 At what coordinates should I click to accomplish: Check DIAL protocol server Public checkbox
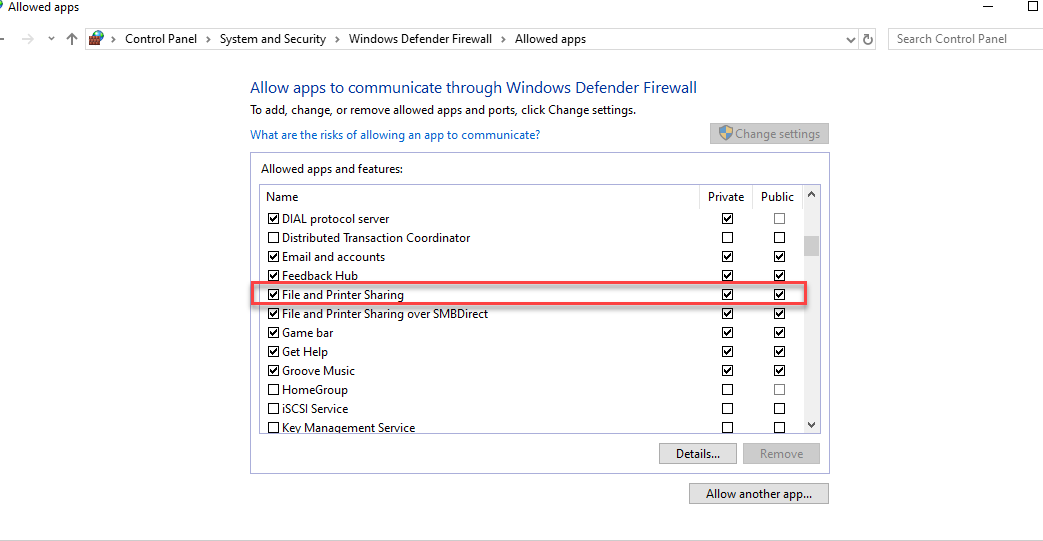[x=779, y=218]
